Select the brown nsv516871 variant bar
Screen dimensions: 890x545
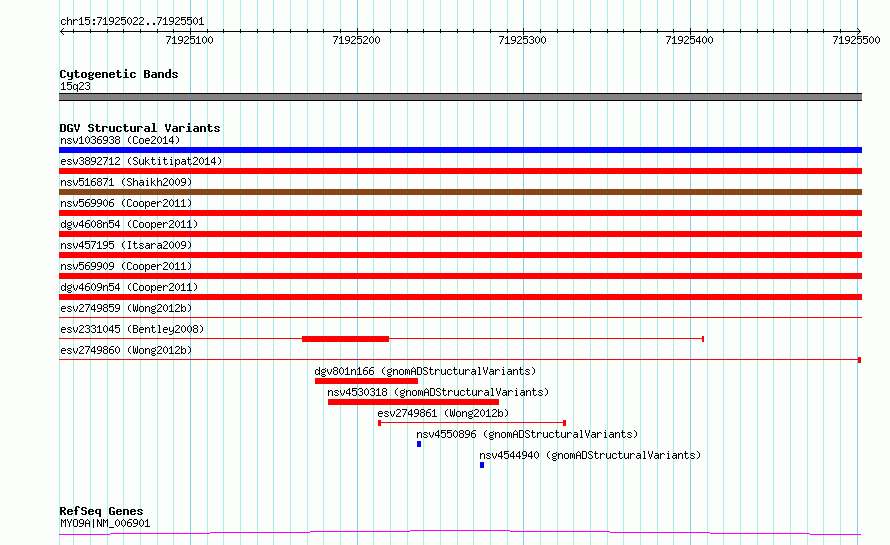coord(460,192)
